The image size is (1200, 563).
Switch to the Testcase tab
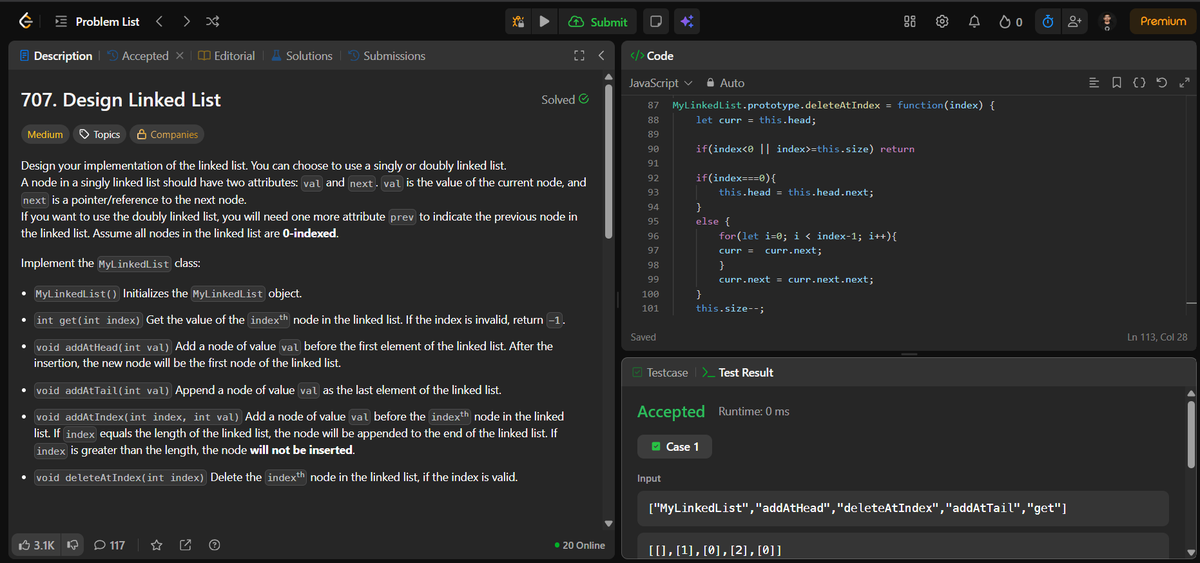660,372
